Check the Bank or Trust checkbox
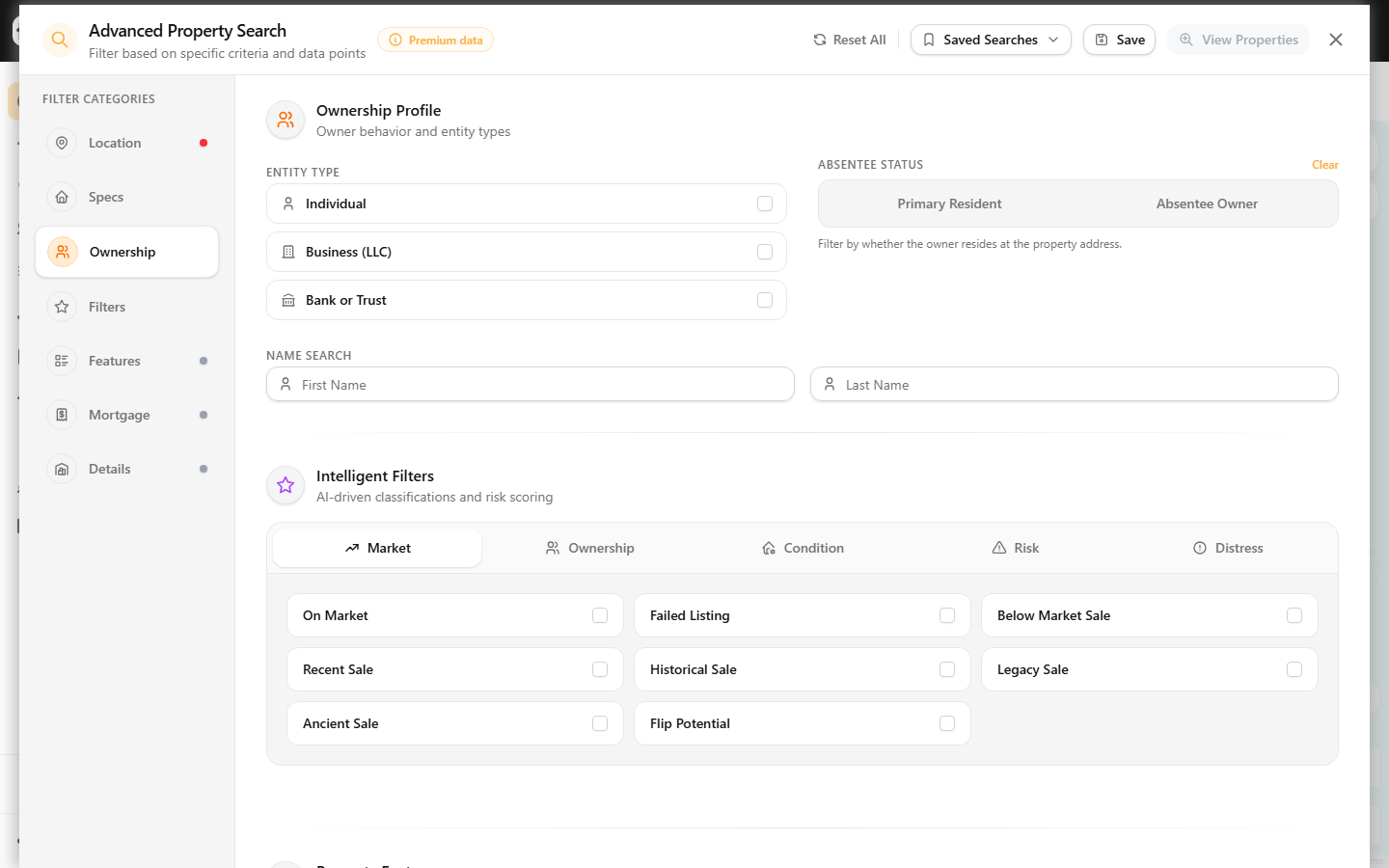This screenshot has height=868, width=1389. (x=765, y=300)
